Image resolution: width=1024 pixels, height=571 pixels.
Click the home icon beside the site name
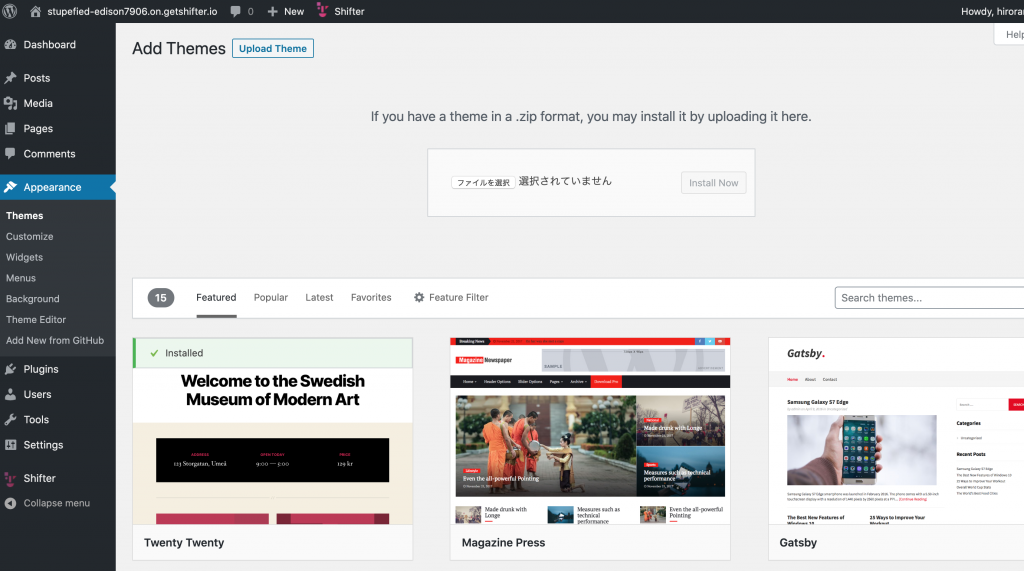(35, 11)
